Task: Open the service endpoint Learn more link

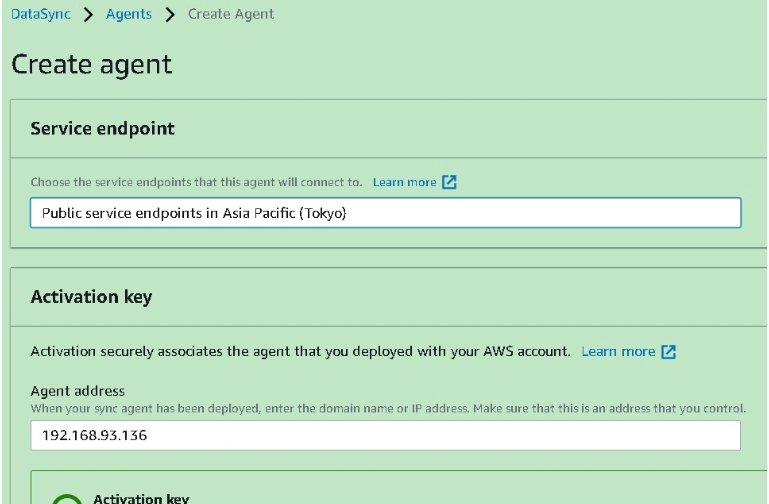Action: [x=404, y=182]
